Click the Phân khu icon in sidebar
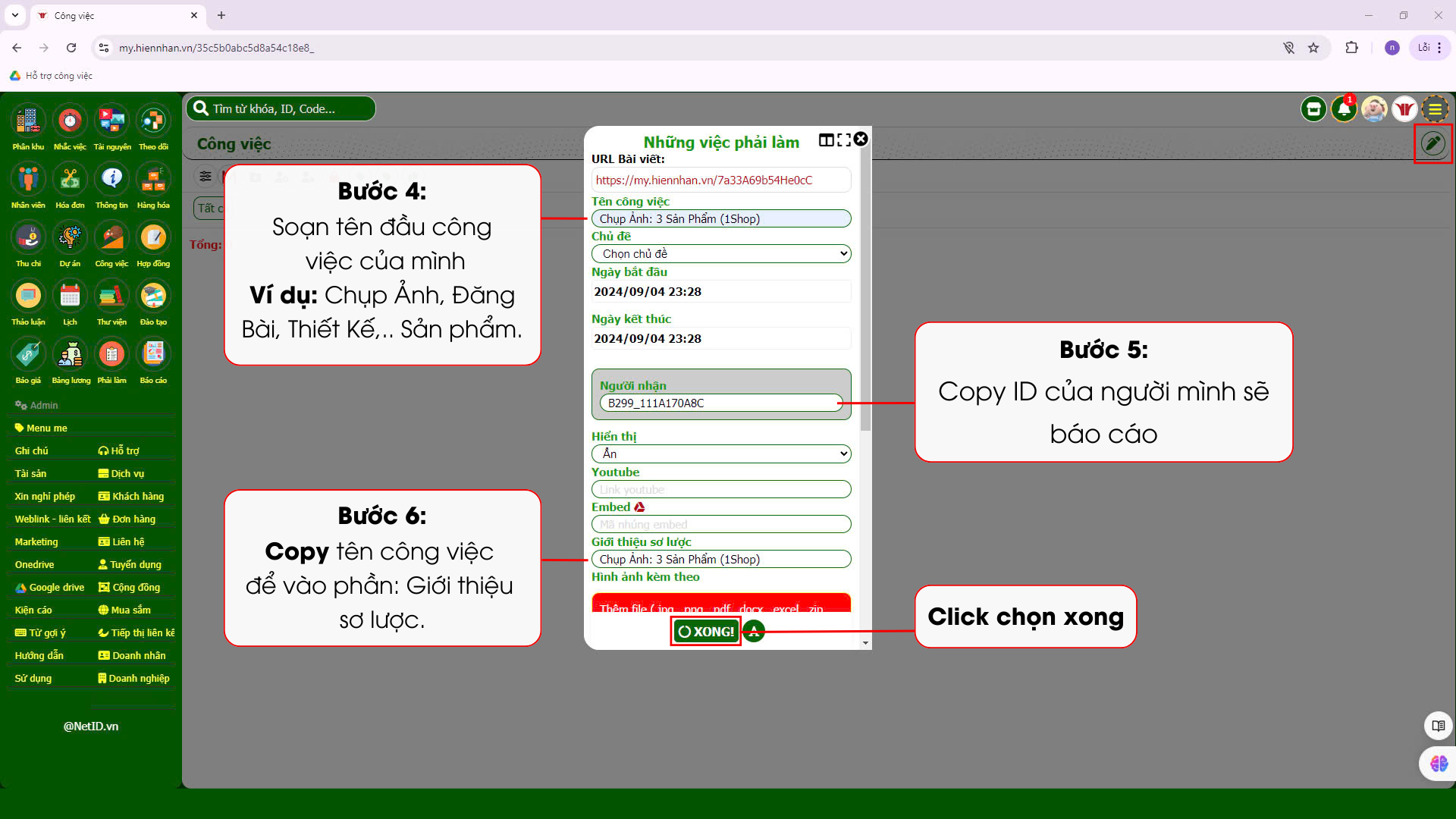Image resolution: width=1456 pixels, height=819 pixels. click(x=28, y=119)
